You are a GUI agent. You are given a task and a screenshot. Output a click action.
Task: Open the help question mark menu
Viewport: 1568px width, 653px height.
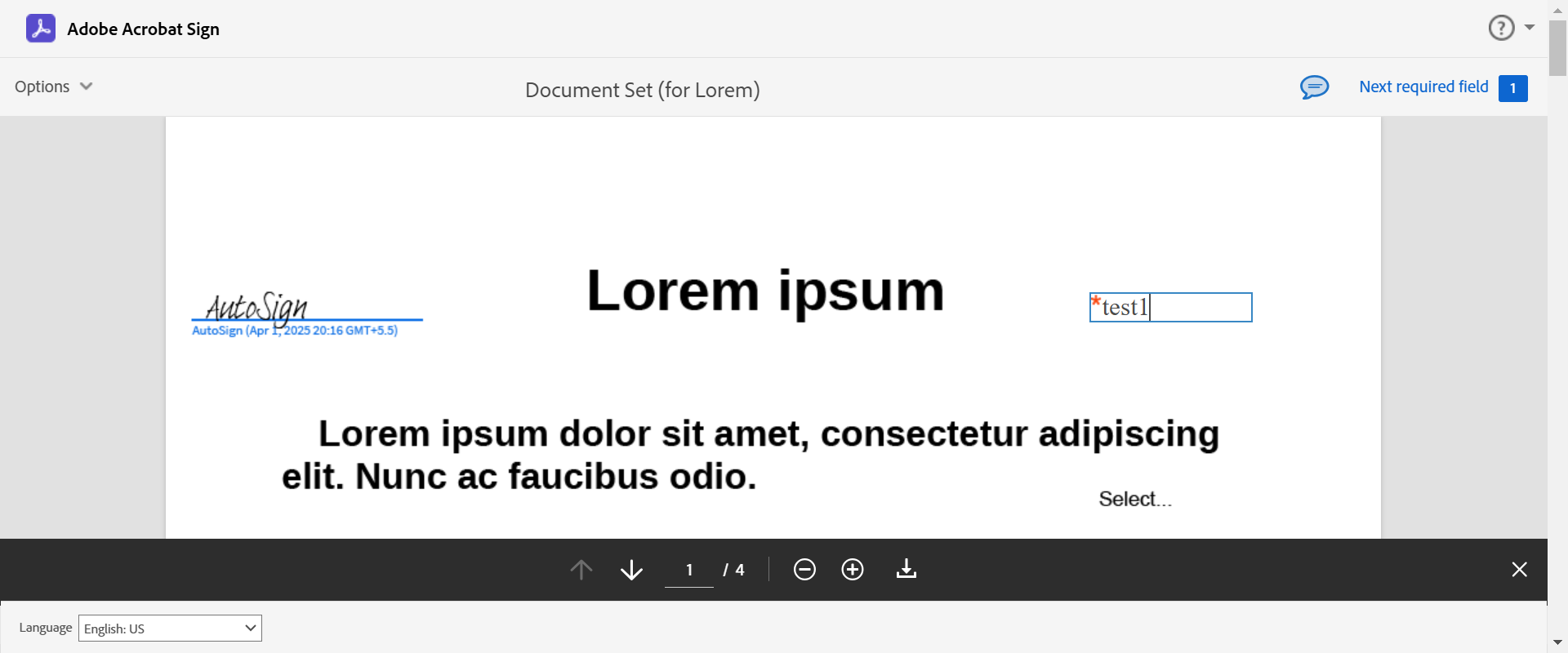click(1501, 28)
